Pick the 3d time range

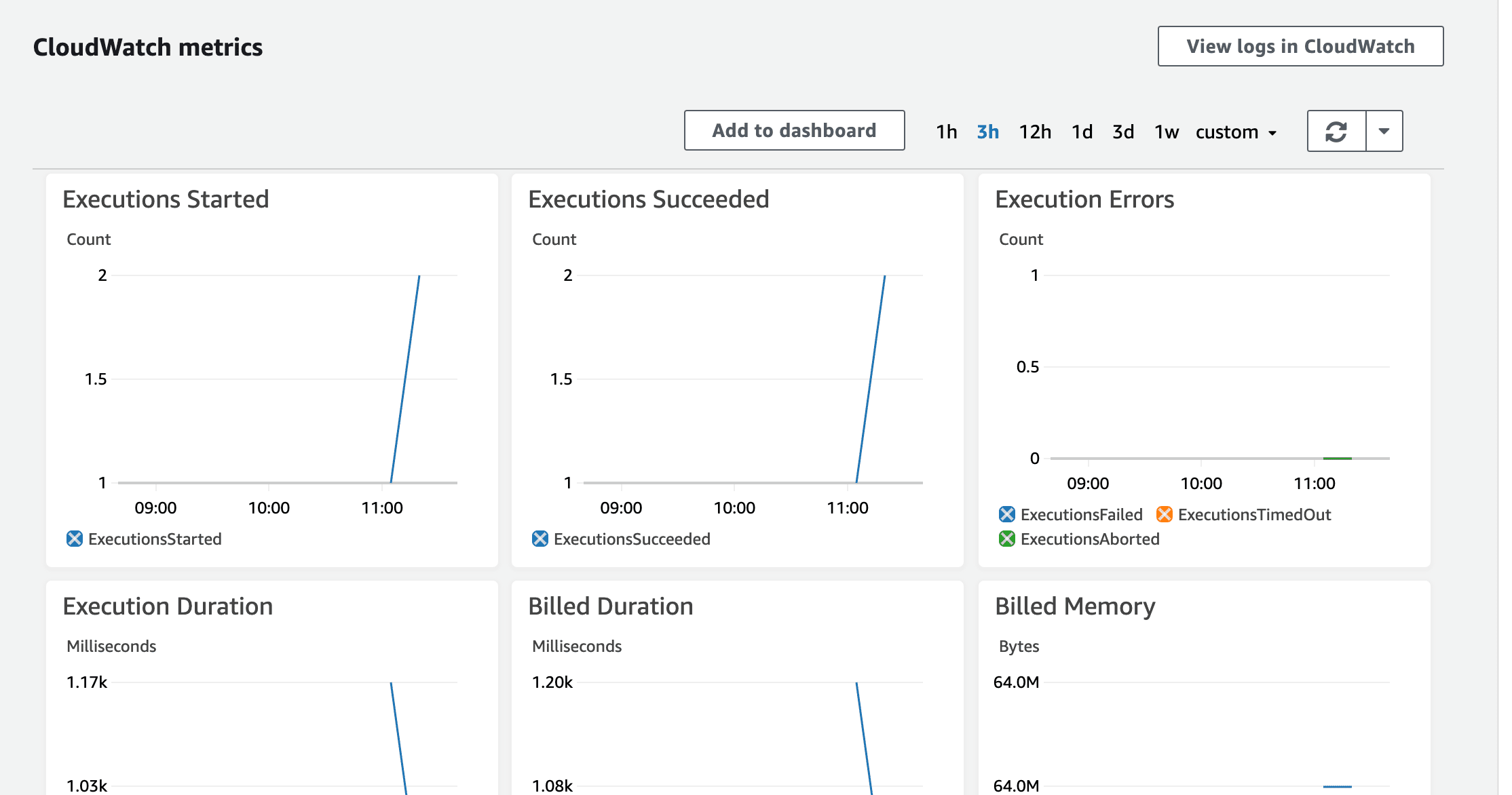click(1123, 132)
